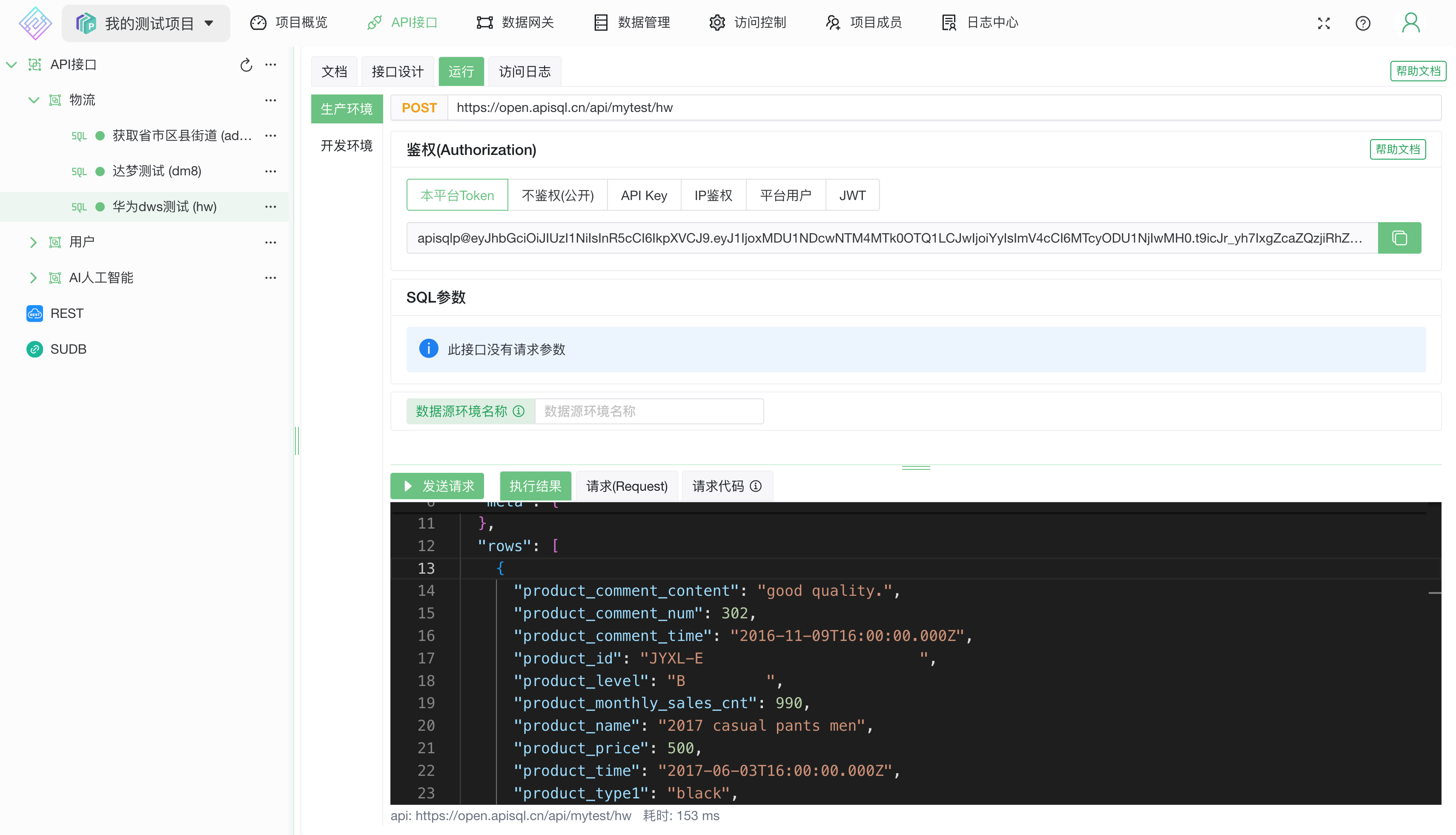
Task: Open more options for 用户 folder
Action: [271, 243]
